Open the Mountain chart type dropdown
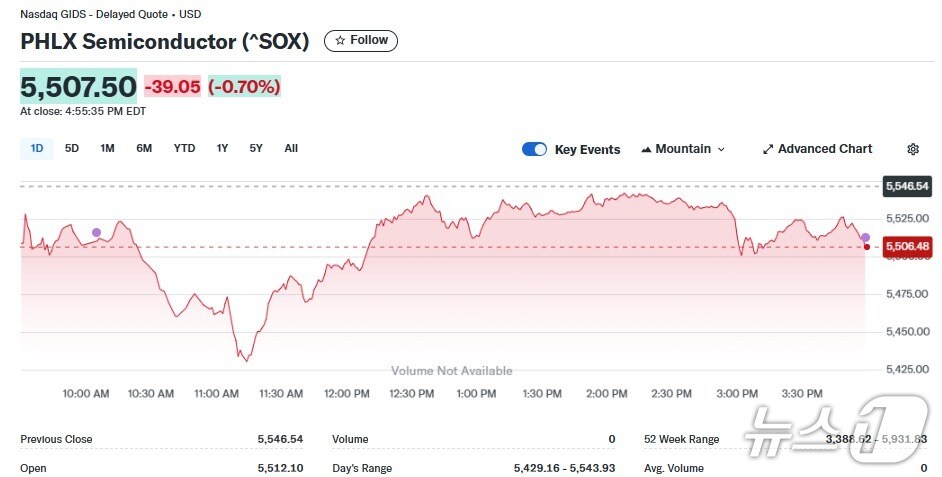 (x=683, y=149)
